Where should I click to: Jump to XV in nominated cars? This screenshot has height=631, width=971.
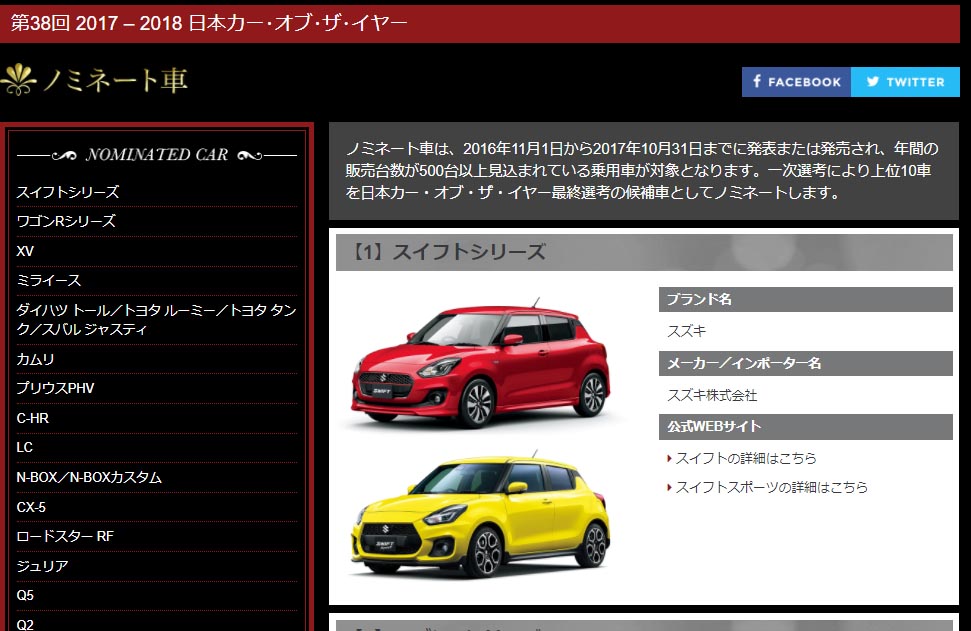[x=25, y=251]
